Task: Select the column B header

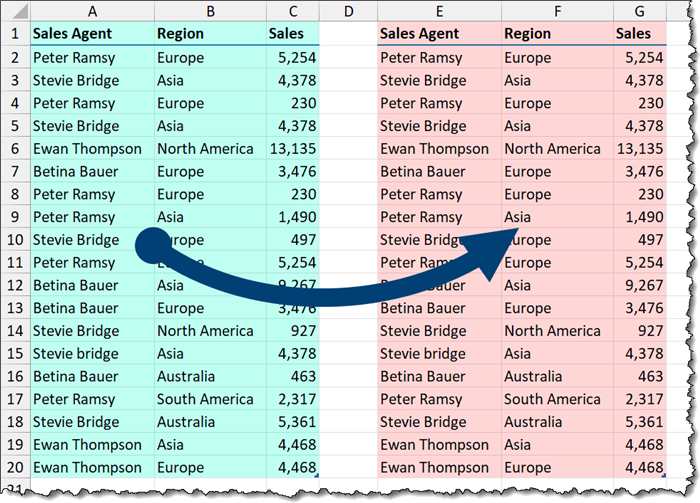Action: pos(210,11)
